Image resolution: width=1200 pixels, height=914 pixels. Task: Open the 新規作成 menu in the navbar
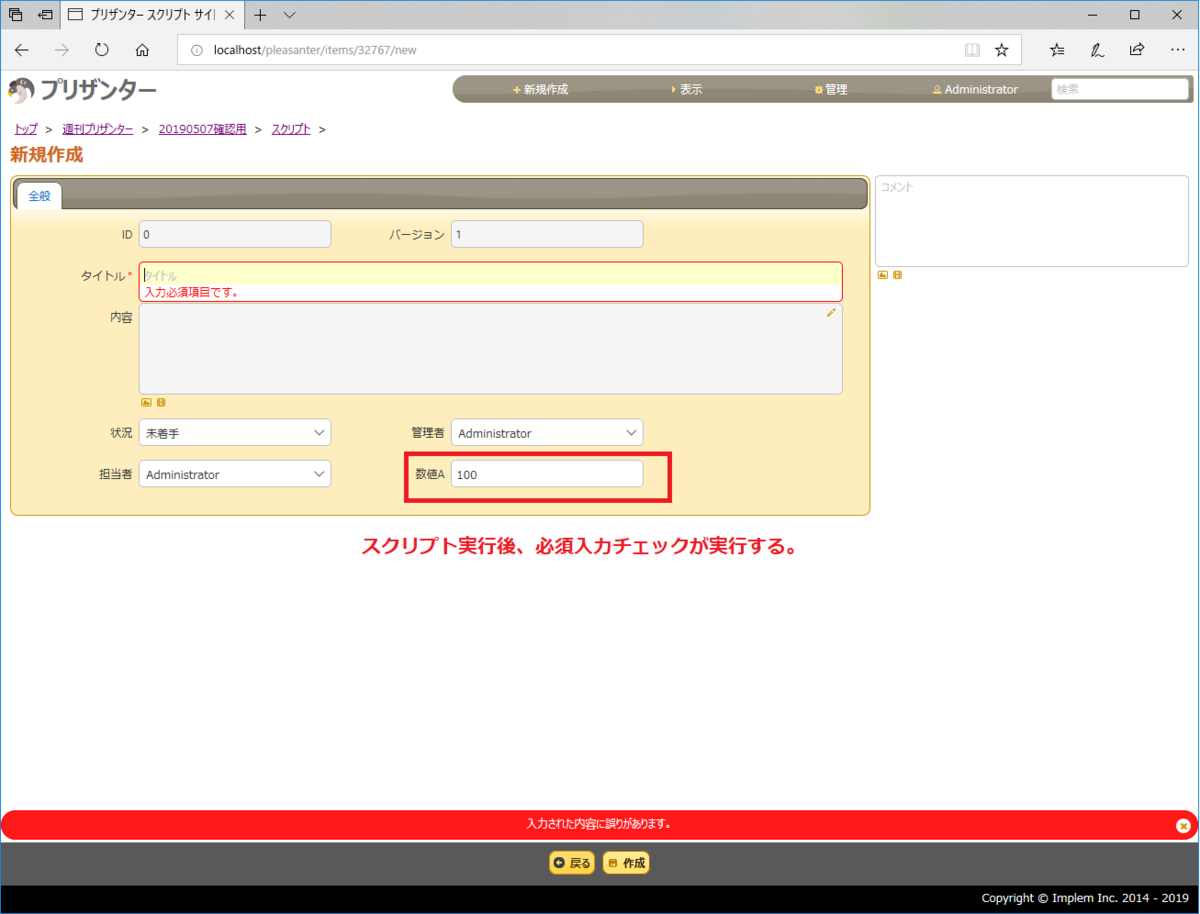tap(541, 89)
